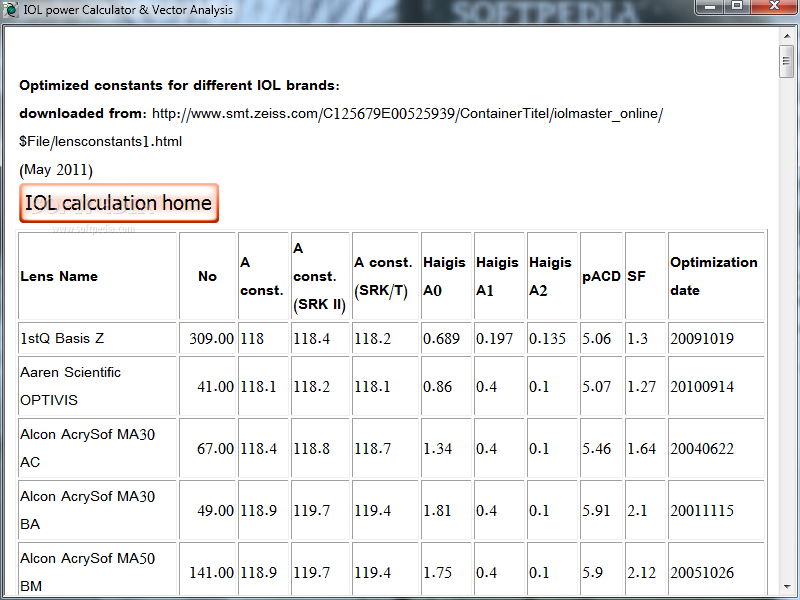800x600 pixels.
Task: Click pACD value 5.06
Action: 596,338
